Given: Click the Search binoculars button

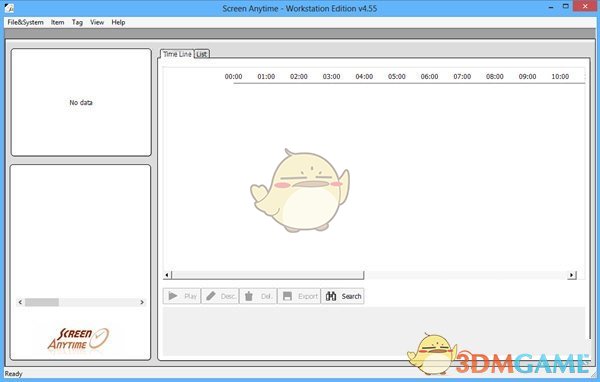Looking at the screenshot, I should tap(343, 296).
